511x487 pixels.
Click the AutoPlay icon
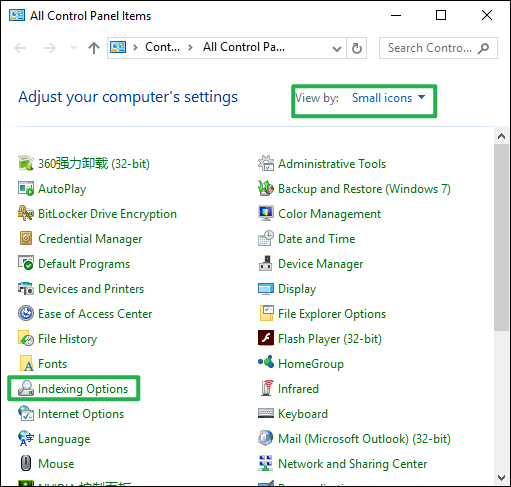tap(26, 189)
